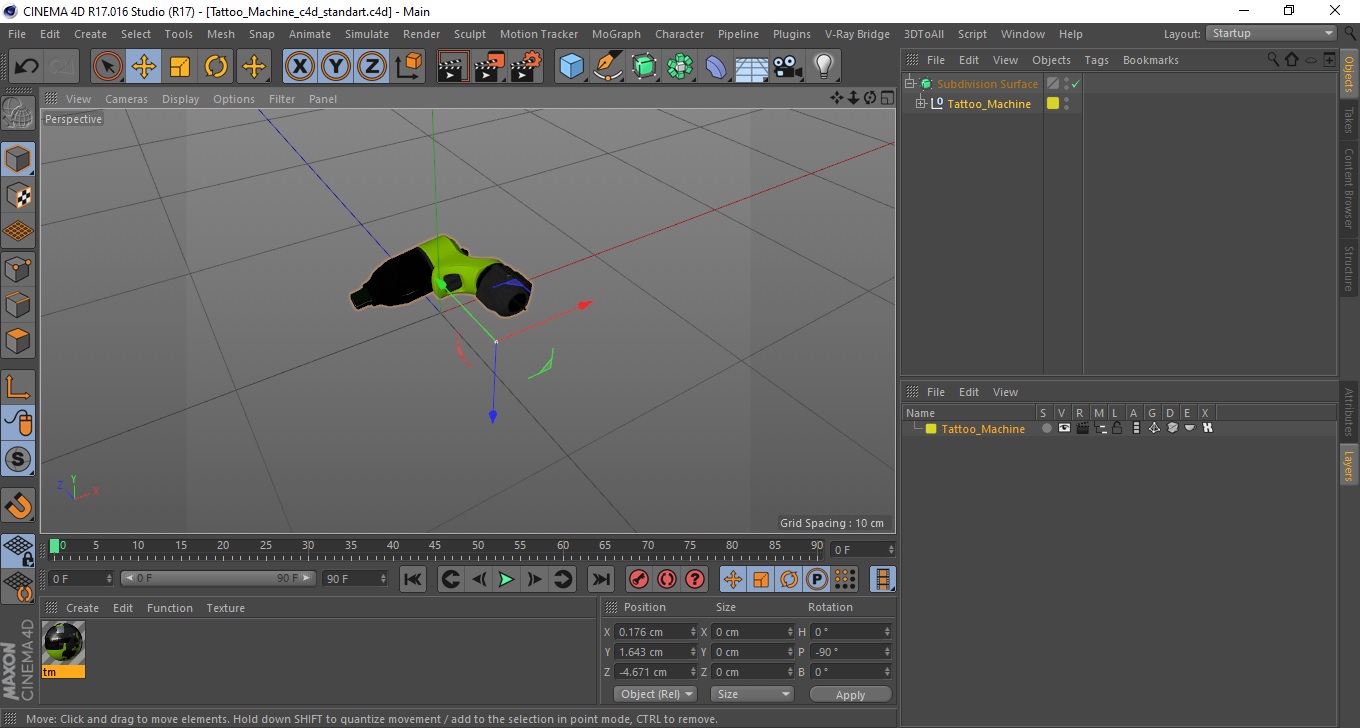Toggle the Z axis lock
Screen dimensions: 1360x728
[x=372, y=67]
